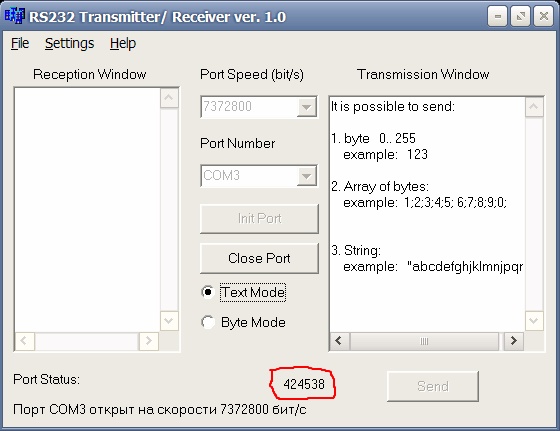
Task: Open the Settings menu
Action: click(x=70, y=44)
